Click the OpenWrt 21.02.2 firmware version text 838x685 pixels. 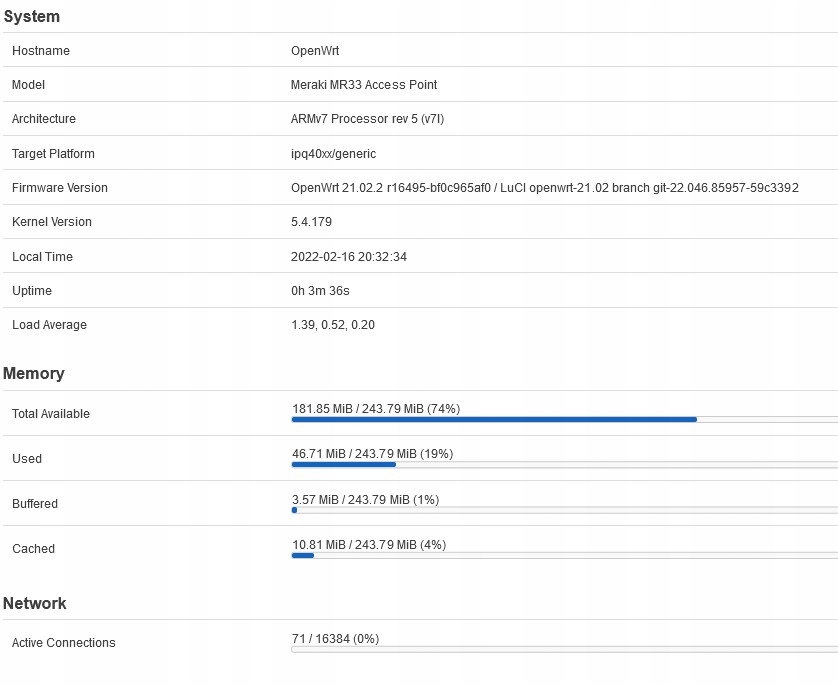544,188
